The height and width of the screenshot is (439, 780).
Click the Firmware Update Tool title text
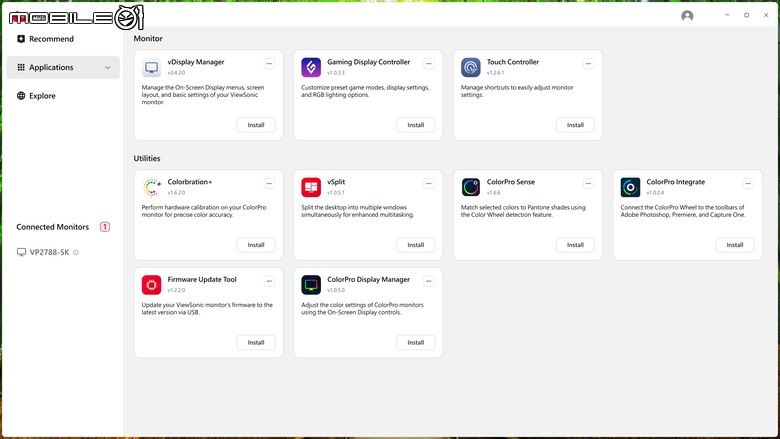[202, 279]
